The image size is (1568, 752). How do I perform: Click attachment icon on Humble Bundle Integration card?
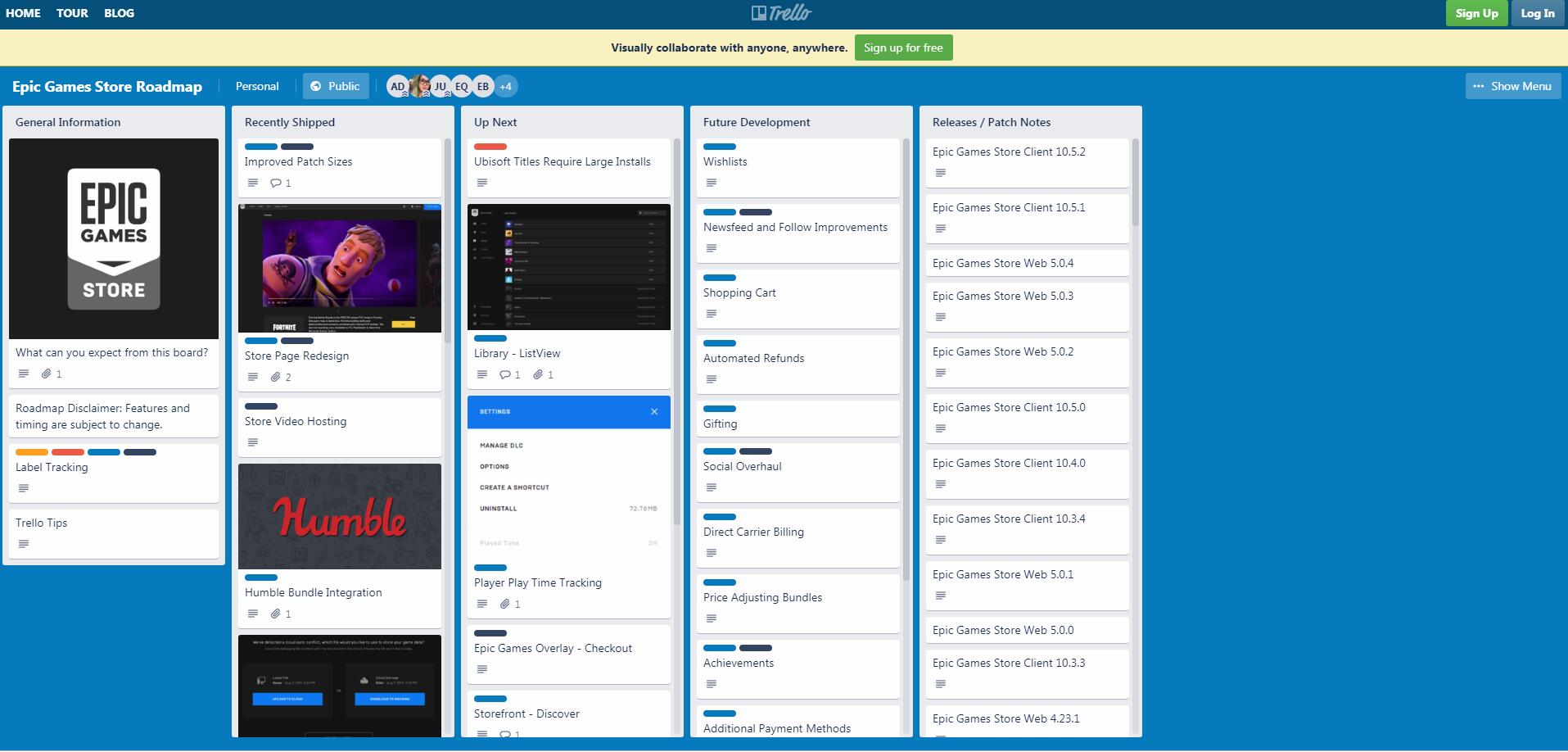pos(276,614)
